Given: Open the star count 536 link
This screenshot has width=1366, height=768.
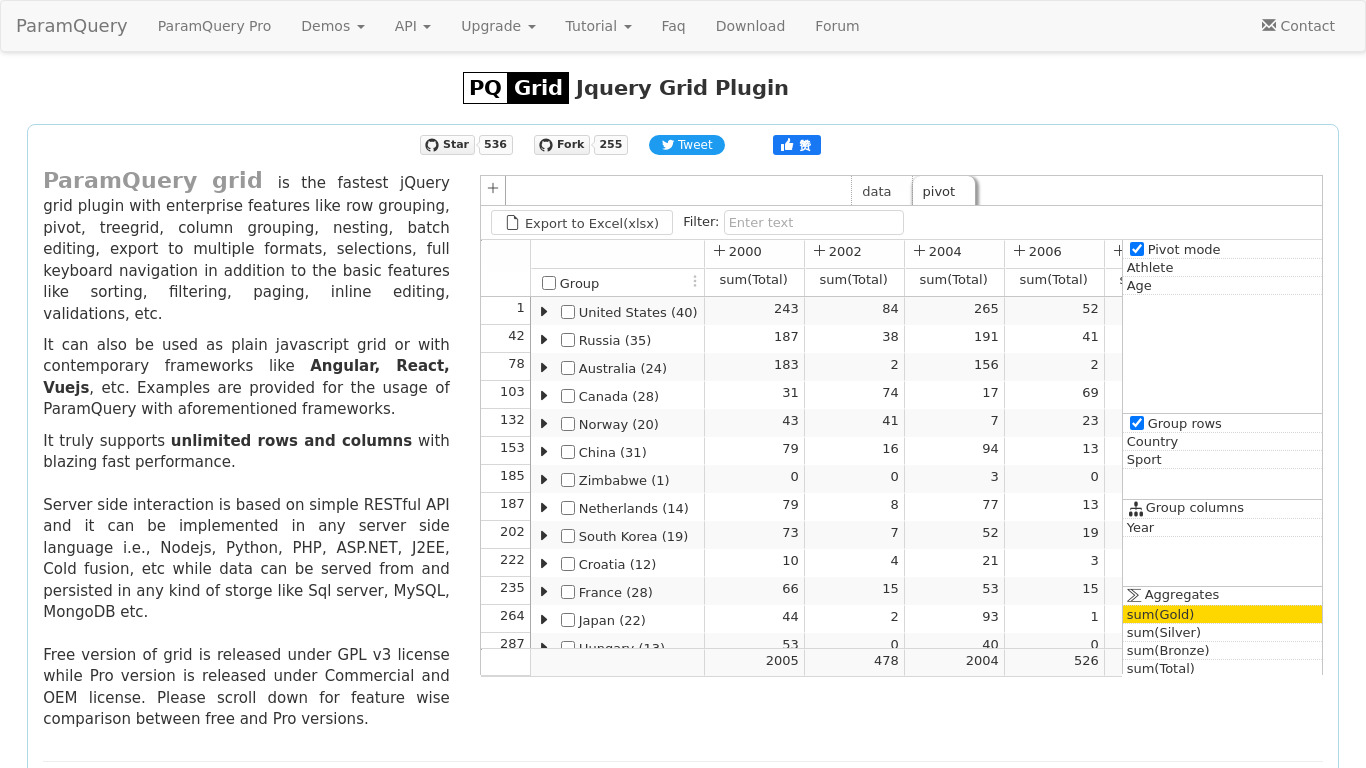Looking at the screenshot, I should point(496,145).
